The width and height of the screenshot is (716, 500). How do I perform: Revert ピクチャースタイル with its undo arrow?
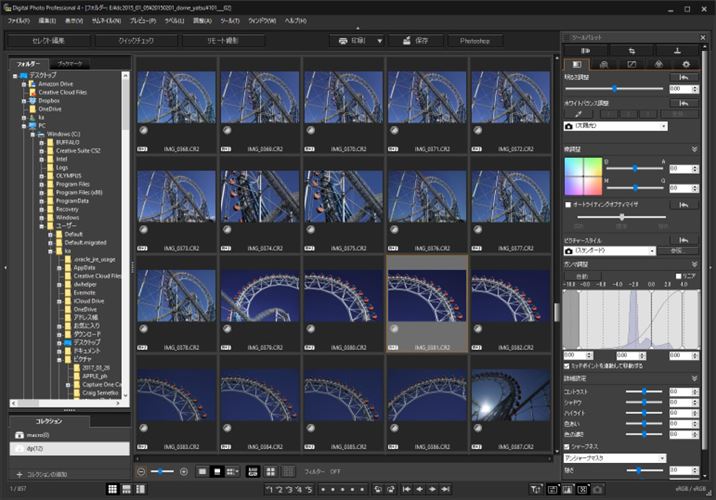point(684,240)
